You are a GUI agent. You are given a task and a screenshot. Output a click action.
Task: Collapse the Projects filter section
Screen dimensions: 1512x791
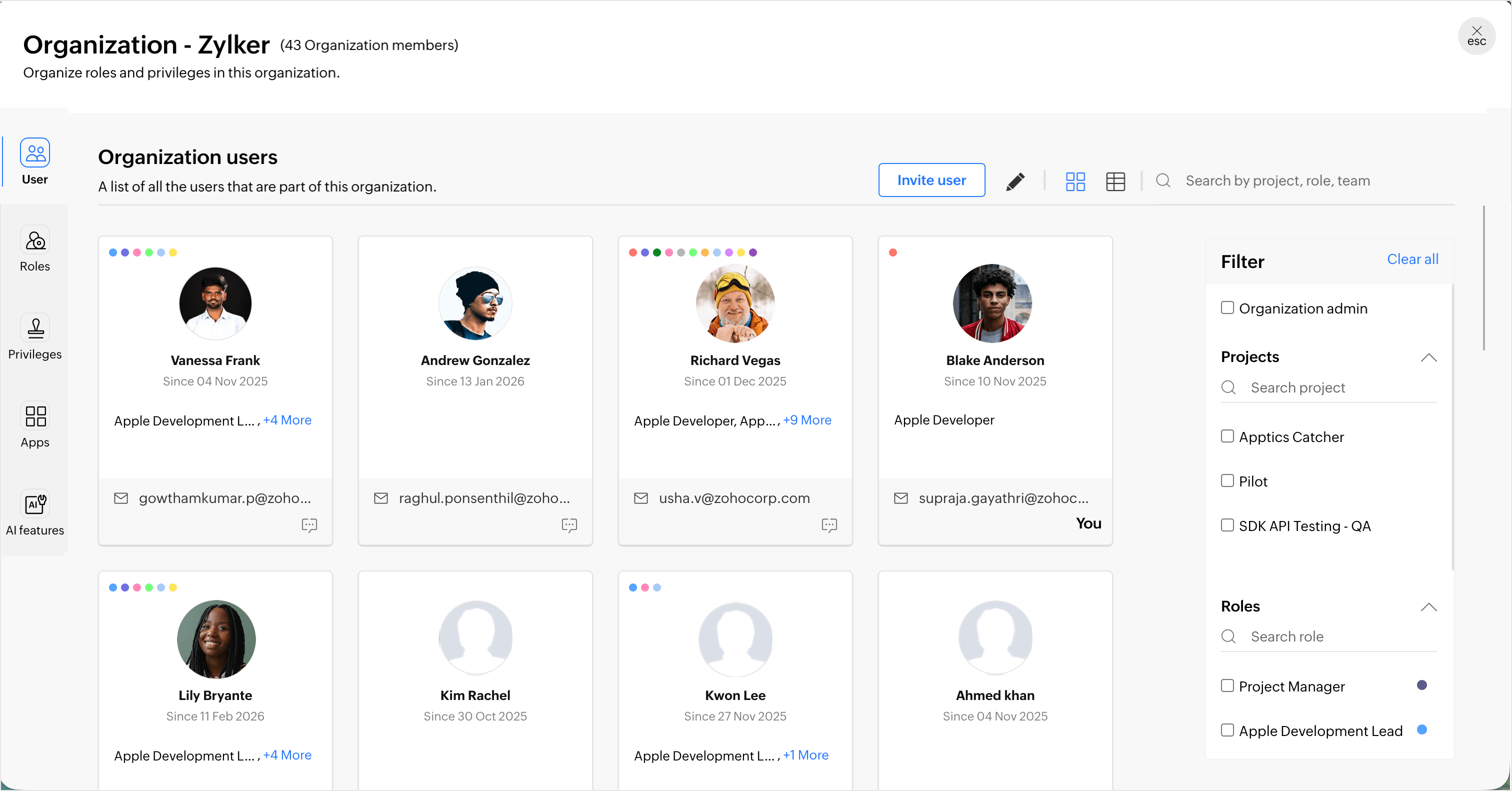pos(1428,357)
